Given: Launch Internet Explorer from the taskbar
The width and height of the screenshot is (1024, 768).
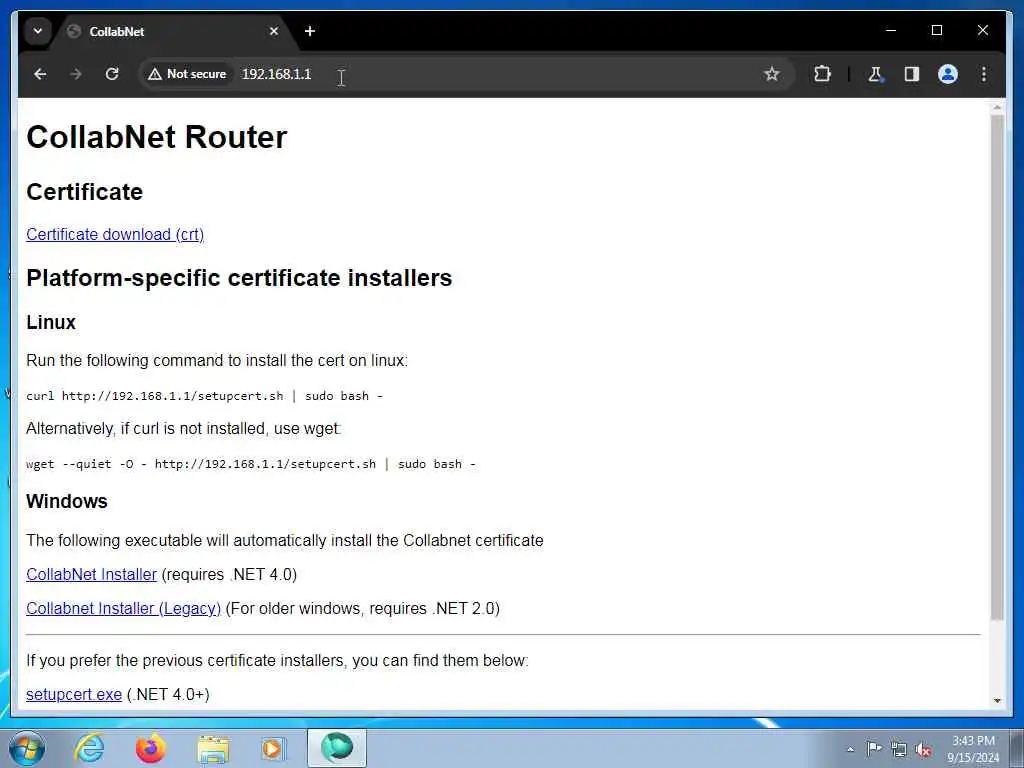Looking at the screenshot, I should click(x=89, y=748).
